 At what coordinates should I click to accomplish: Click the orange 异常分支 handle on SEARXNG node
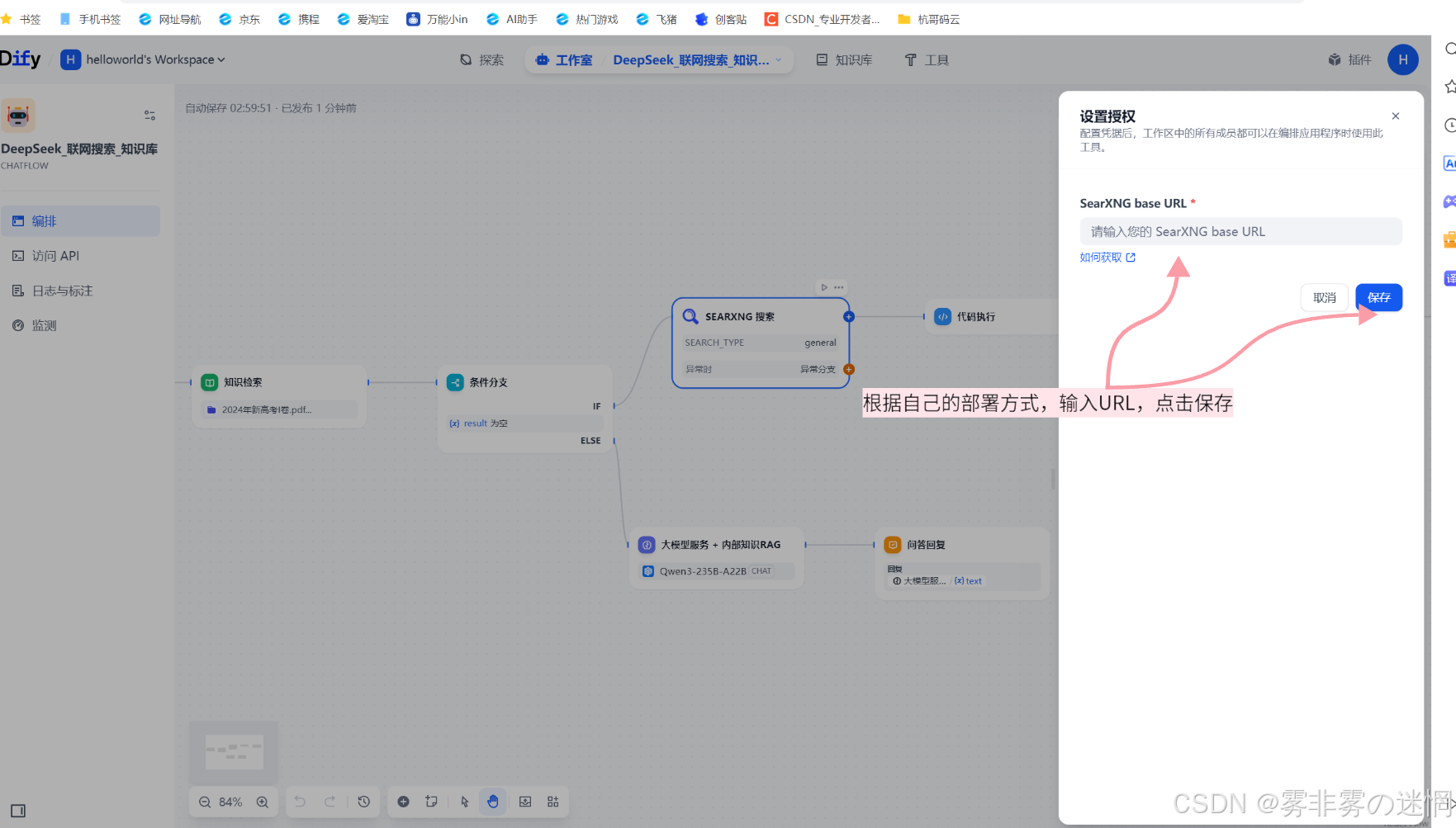(x=848, y=369)
